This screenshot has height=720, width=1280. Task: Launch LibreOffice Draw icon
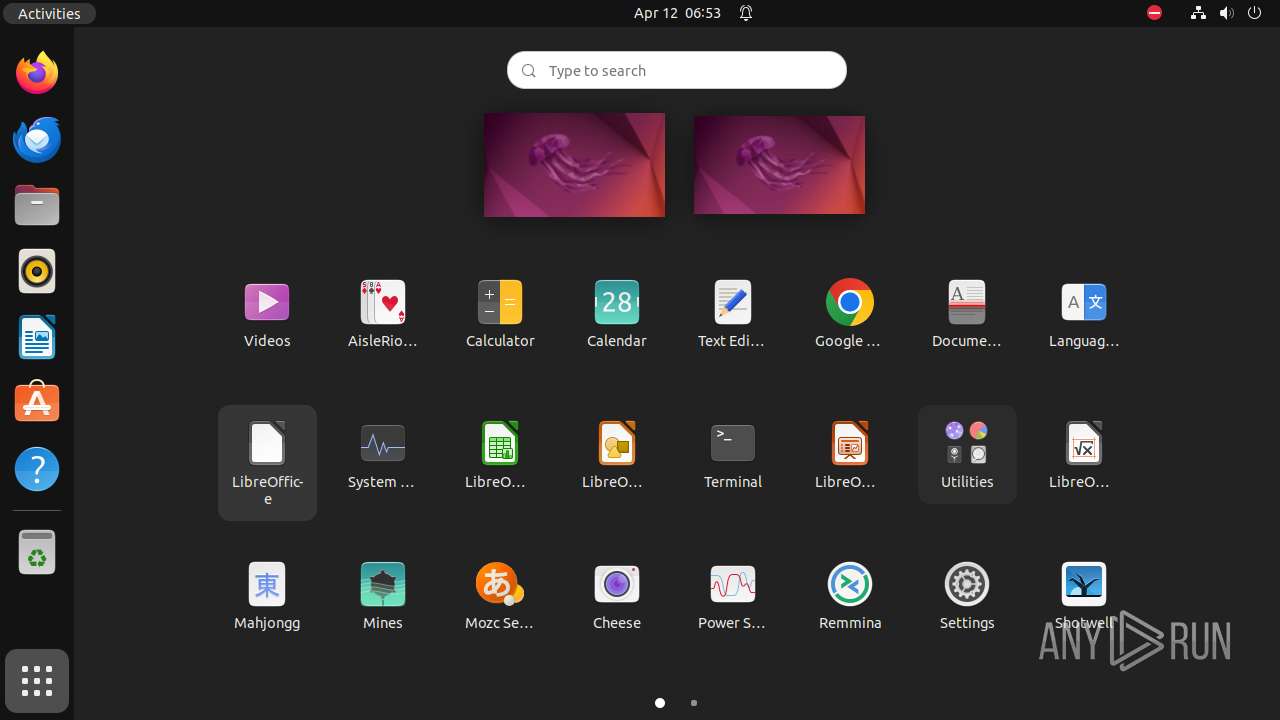pyautogui.click(x=617, y=455)
